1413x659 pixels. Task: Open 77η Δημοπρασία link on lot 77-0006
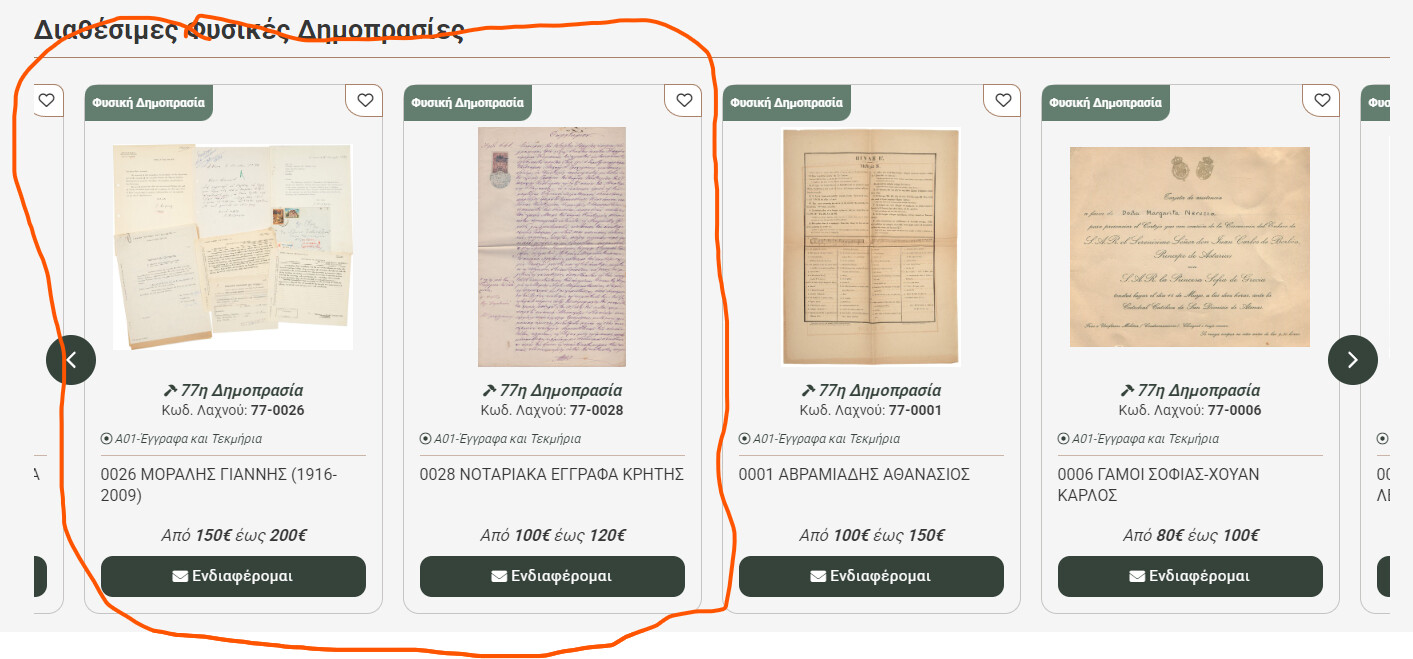coord(1190,390)
